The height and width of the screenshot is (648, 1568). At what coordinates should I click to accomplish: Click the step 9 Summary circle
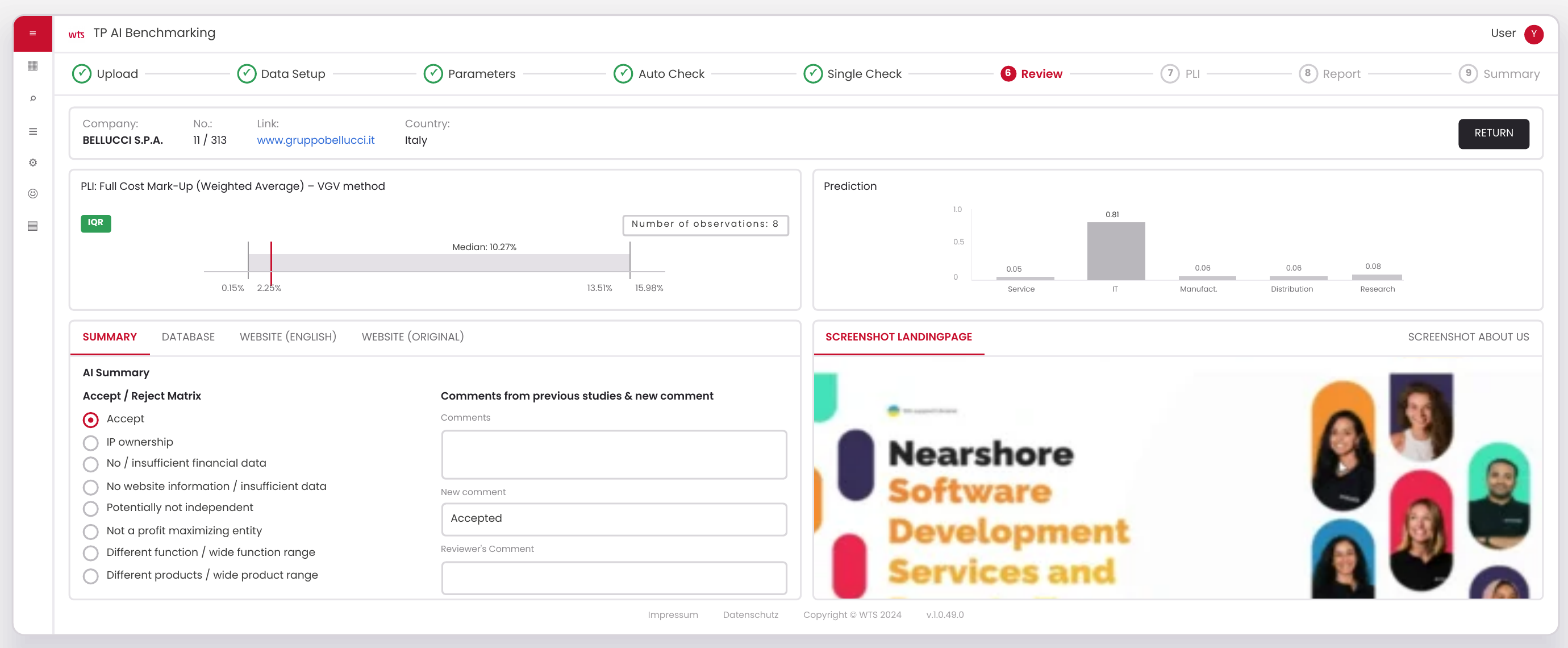click(1468, 74)
